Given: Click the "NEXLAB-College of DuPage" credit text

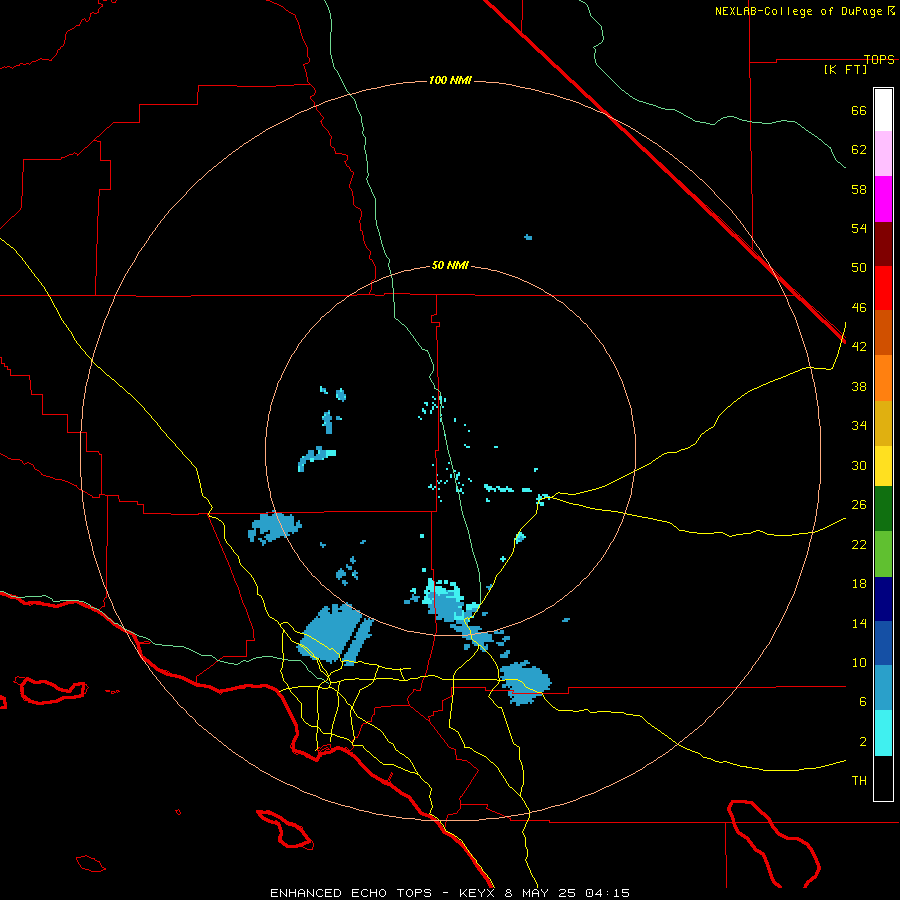Looking at the screenshot, I should pos(798,11).
